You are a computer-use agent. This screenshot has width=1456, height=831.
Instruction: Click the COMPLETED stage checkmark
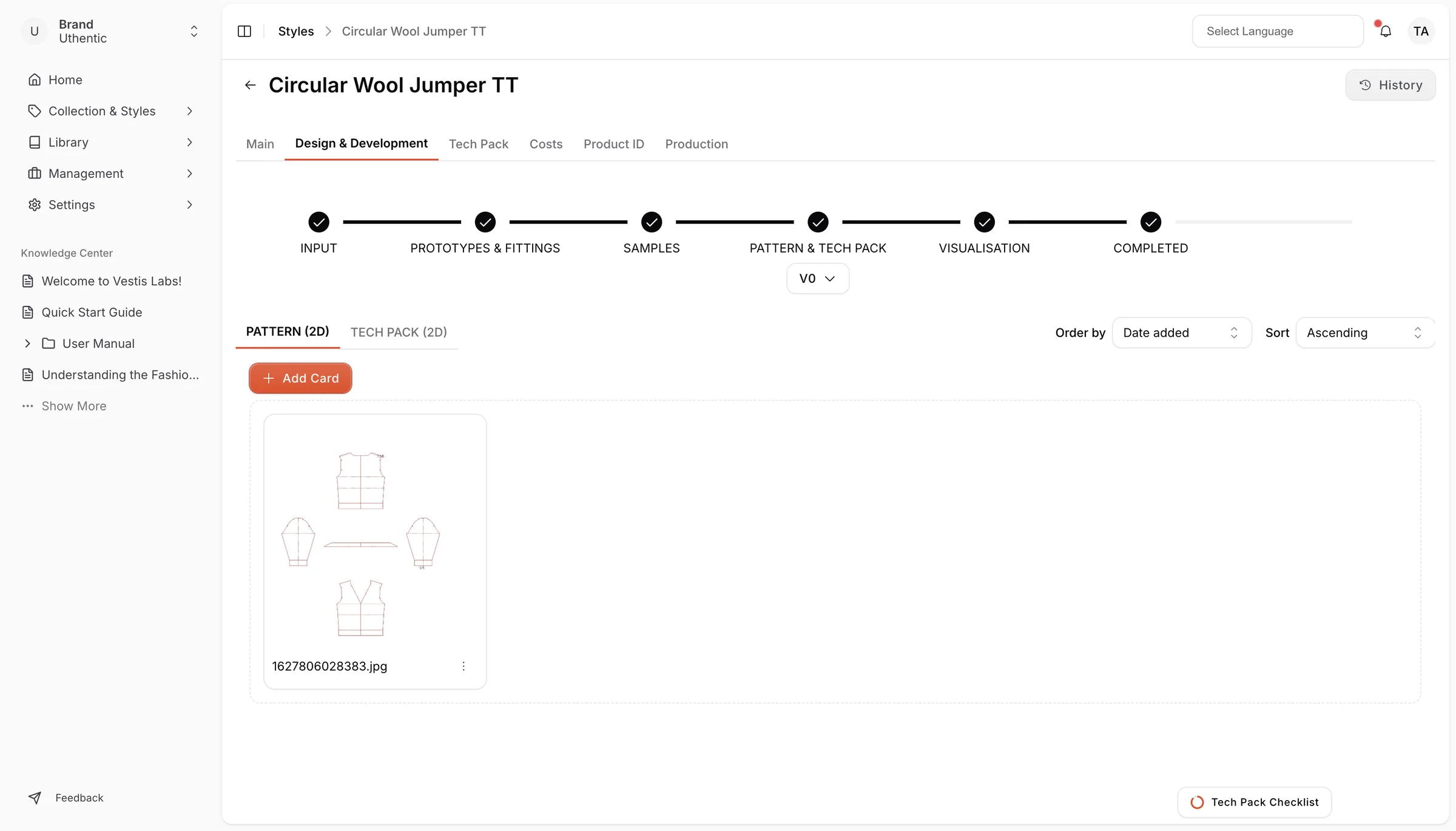click(x=1150, y=222)
